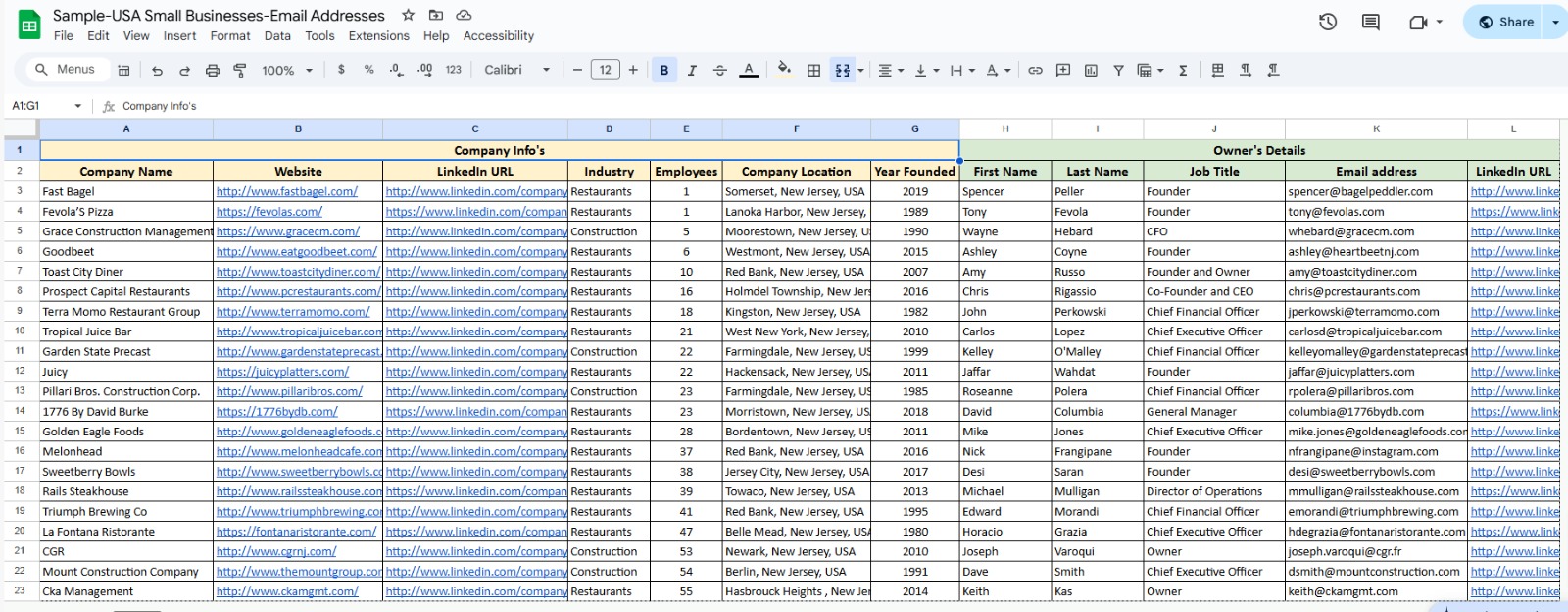Open the fevolas.com website link
Screen dimensions: 1568x612
[x=269, y=212]
